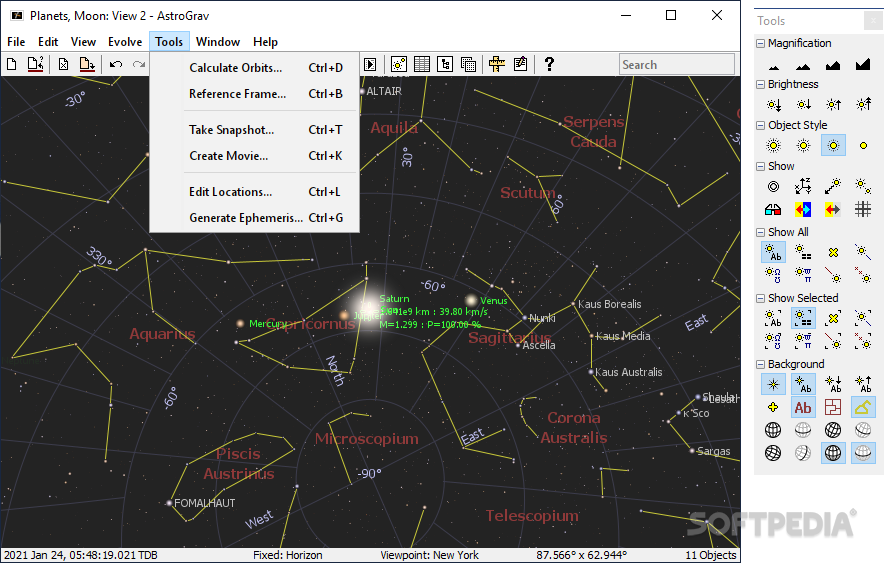Screen dimensions: 884x563
Task: Toggle yellow constellation lines button
Action: (863, 407)
